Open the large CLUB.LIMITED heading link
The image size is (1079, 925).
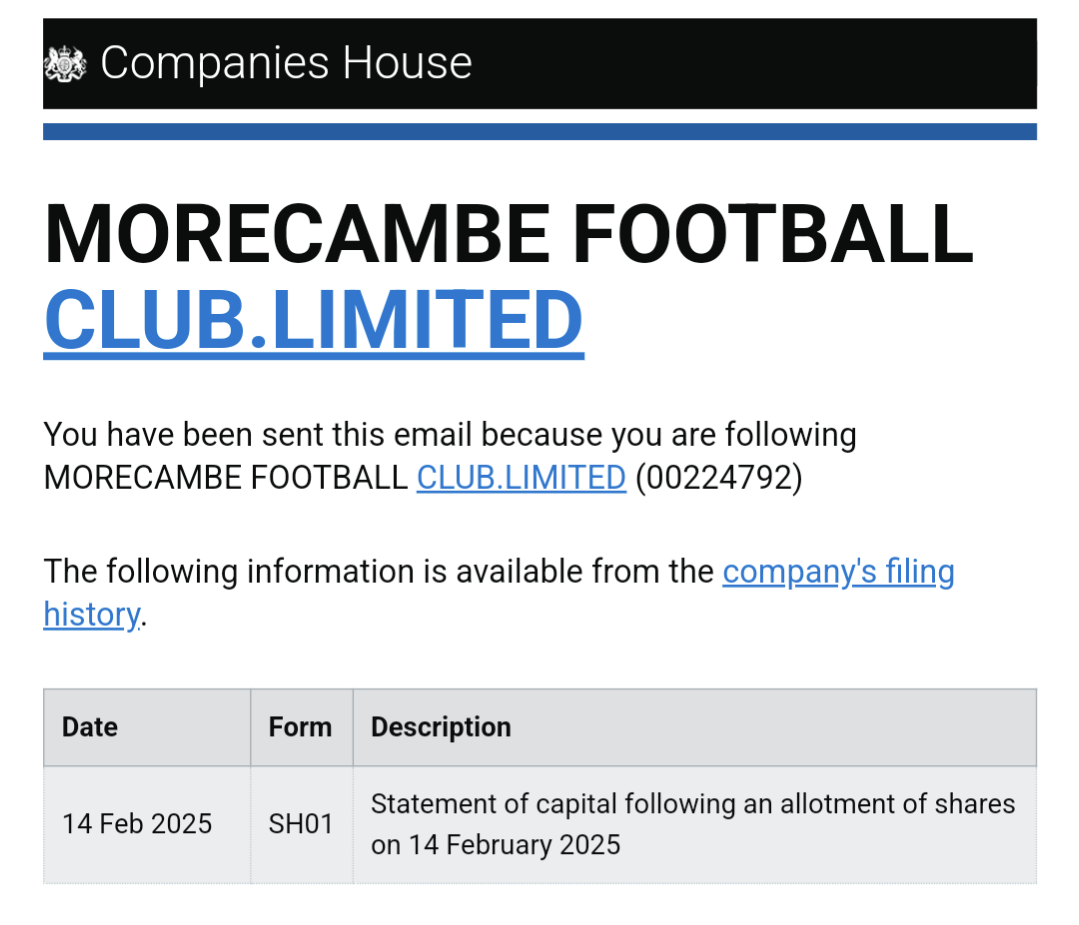coord(314,320)
